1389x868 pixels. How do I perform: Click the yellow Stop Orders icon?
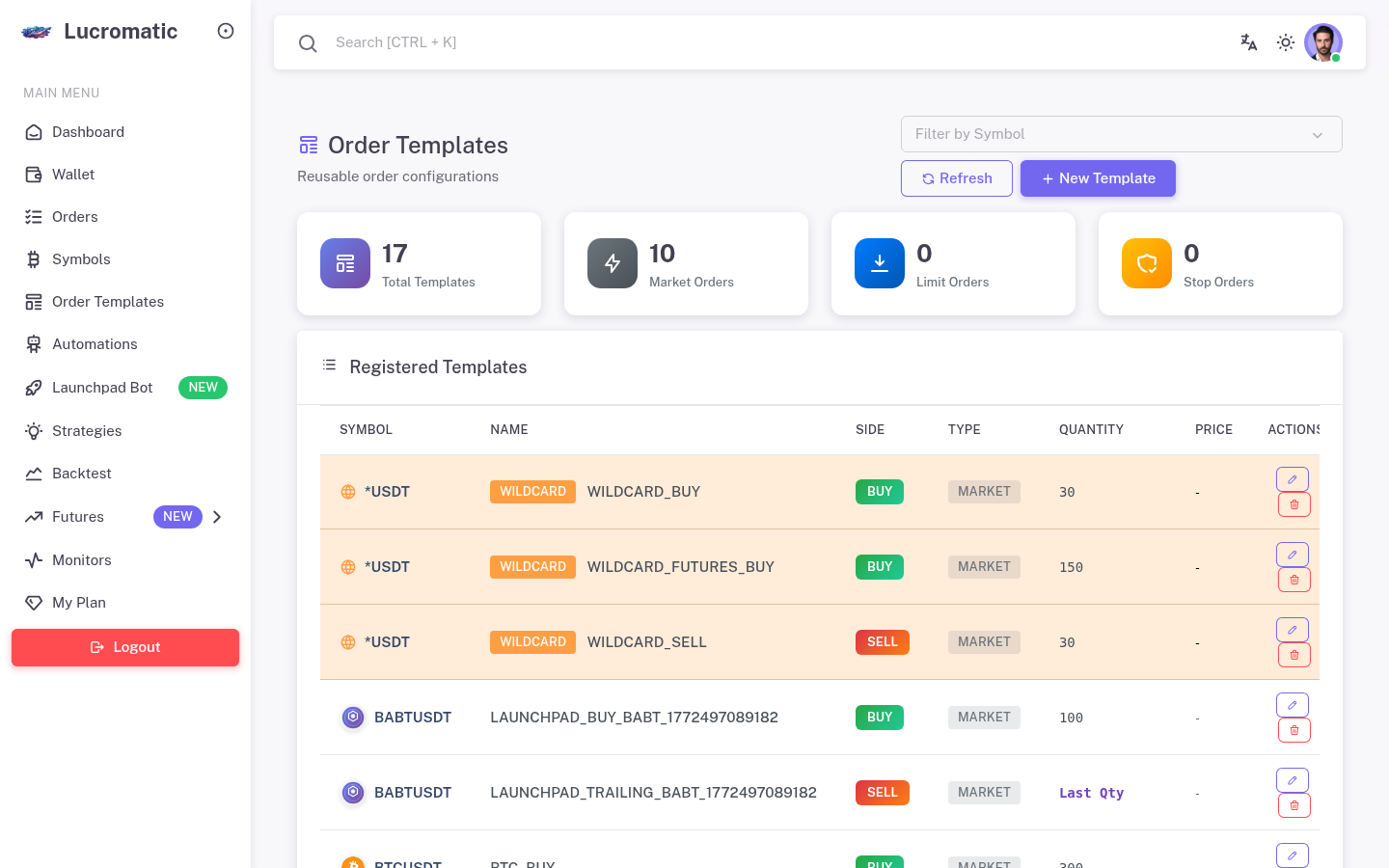click(1146, 262)
